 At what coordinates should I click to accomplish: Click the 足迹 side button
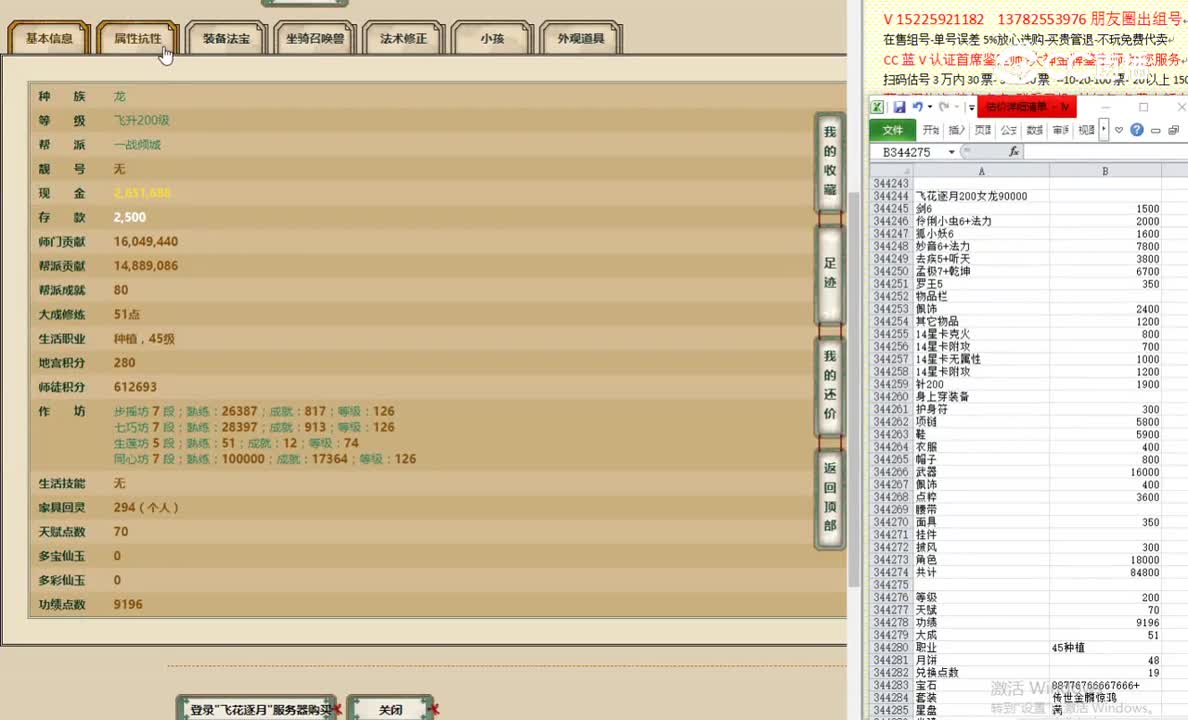click(830, 273)
